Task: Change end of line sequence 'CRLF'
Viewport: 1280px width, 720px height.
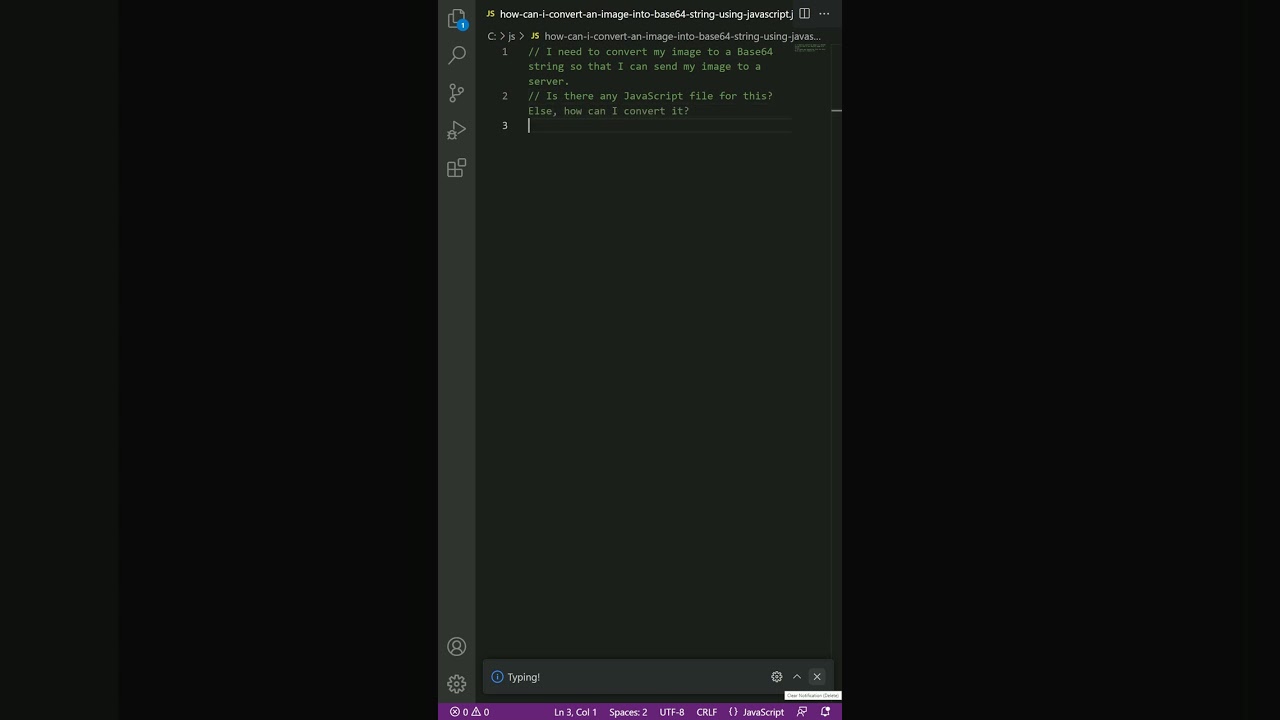Action: tap(706, 712)
